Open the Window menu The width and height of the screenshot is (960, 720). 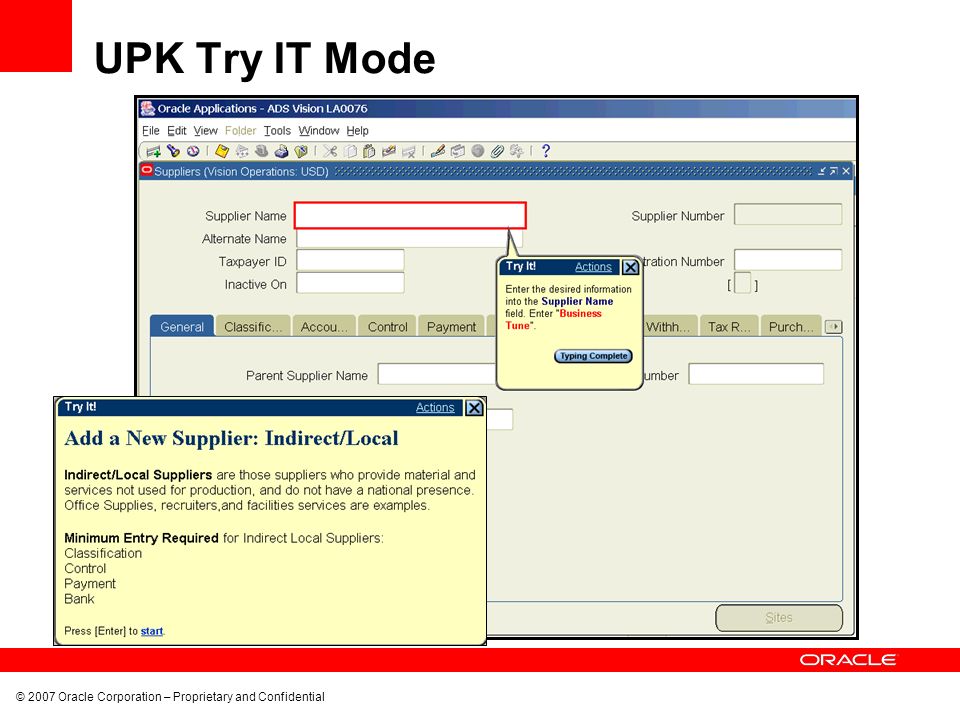pos(319,130)
